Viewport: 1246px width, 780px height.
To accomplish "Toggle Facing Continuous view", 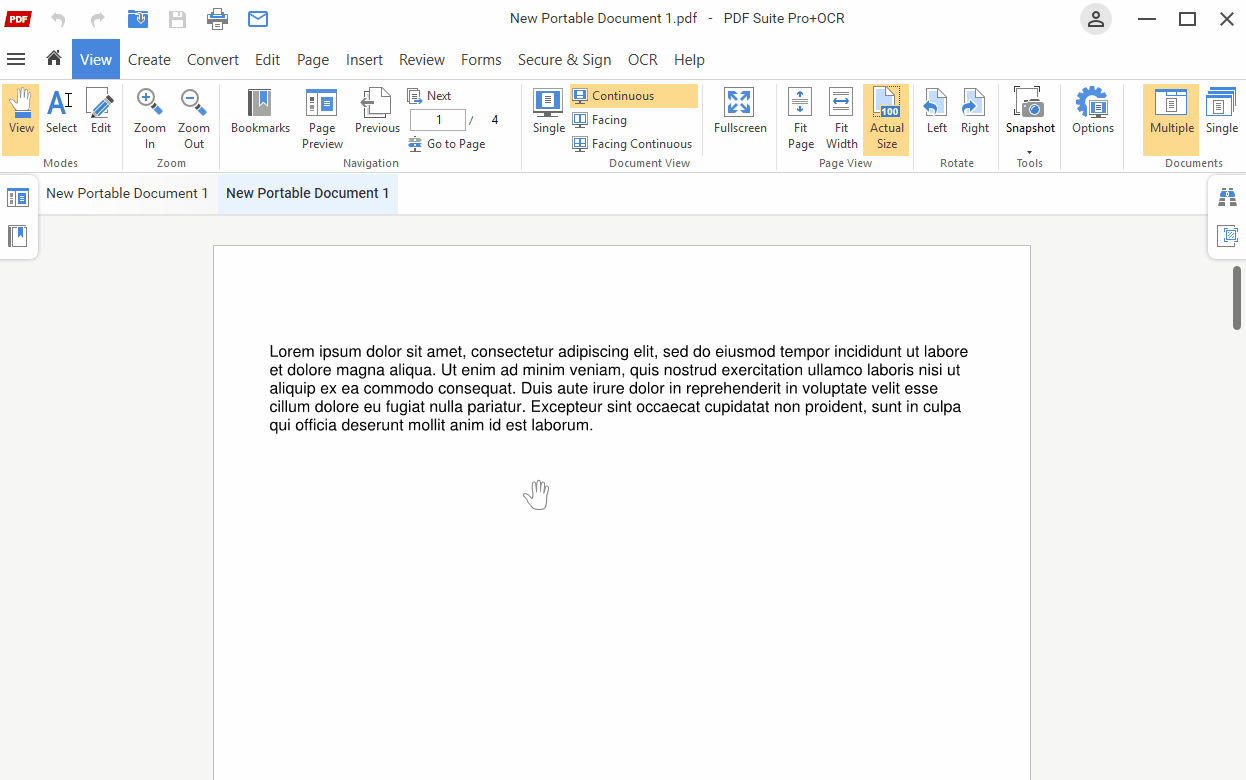I will 633,144.
